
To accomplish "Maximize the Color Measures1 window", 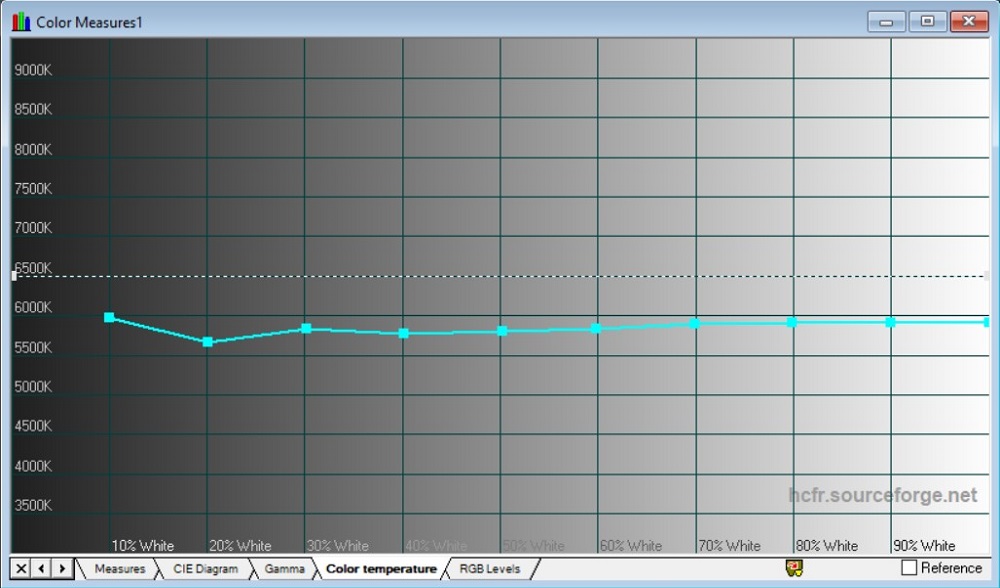I will pos(927,21).
